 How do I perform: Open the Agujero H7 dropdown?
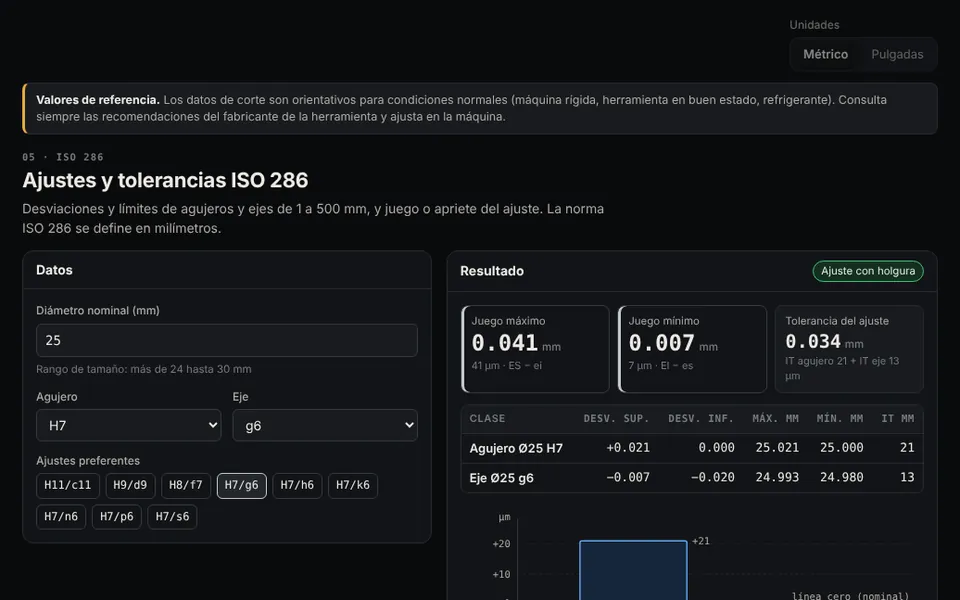pos(129,426)
